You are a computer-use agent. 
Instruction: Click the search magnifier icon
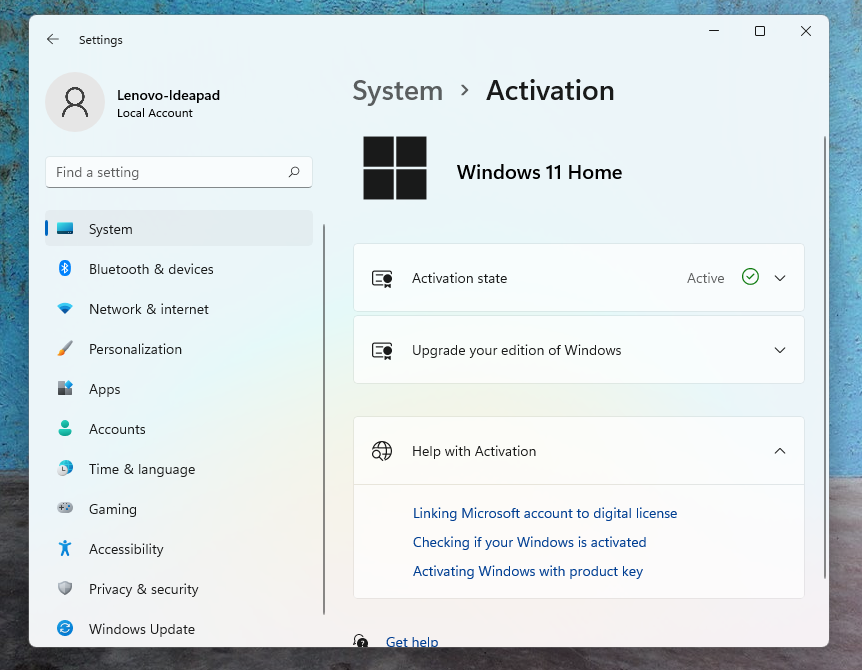click(x=294, y=172)
